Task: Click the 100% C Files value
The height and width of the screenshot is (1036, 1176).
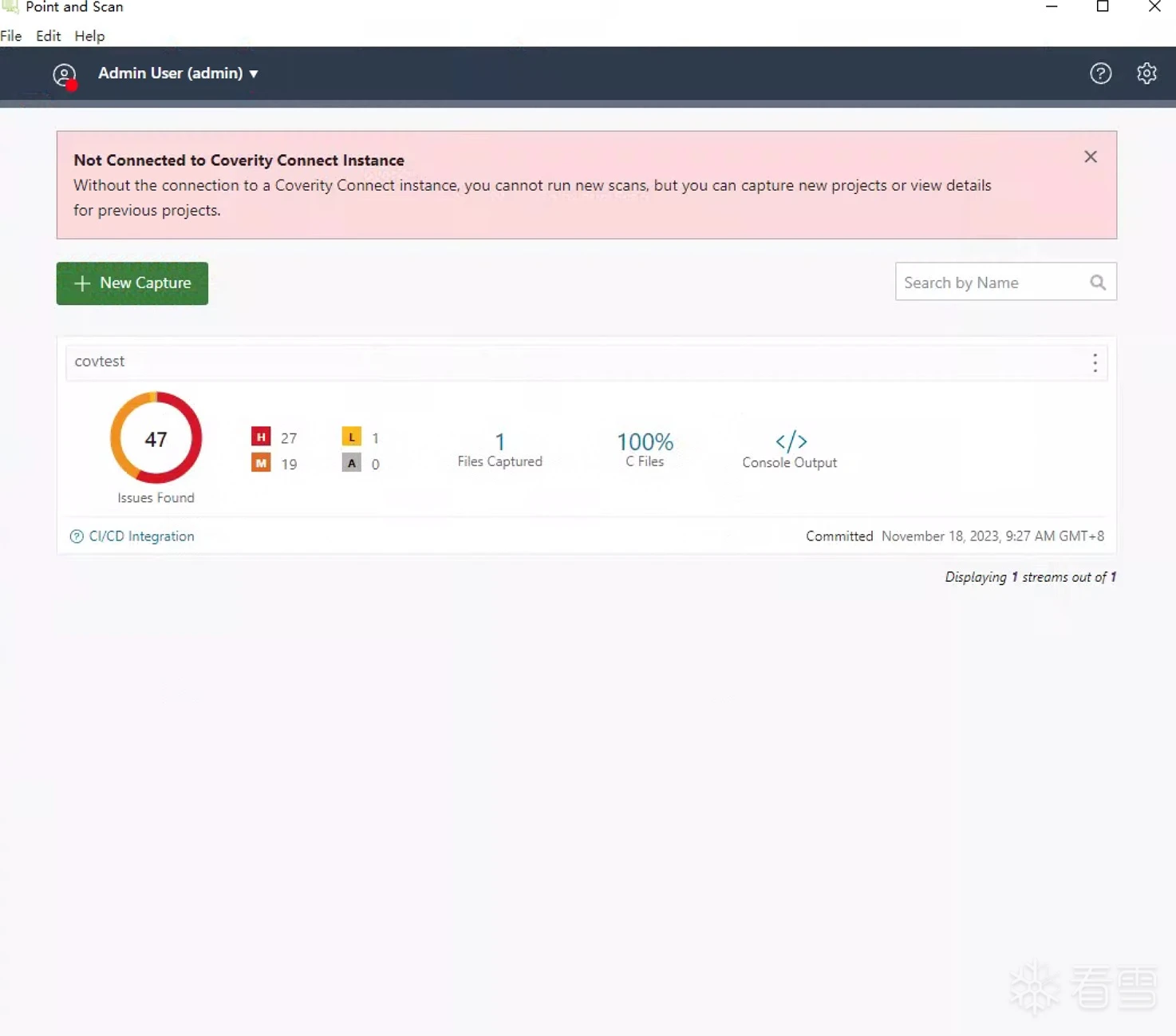Action: click(645, 441)
